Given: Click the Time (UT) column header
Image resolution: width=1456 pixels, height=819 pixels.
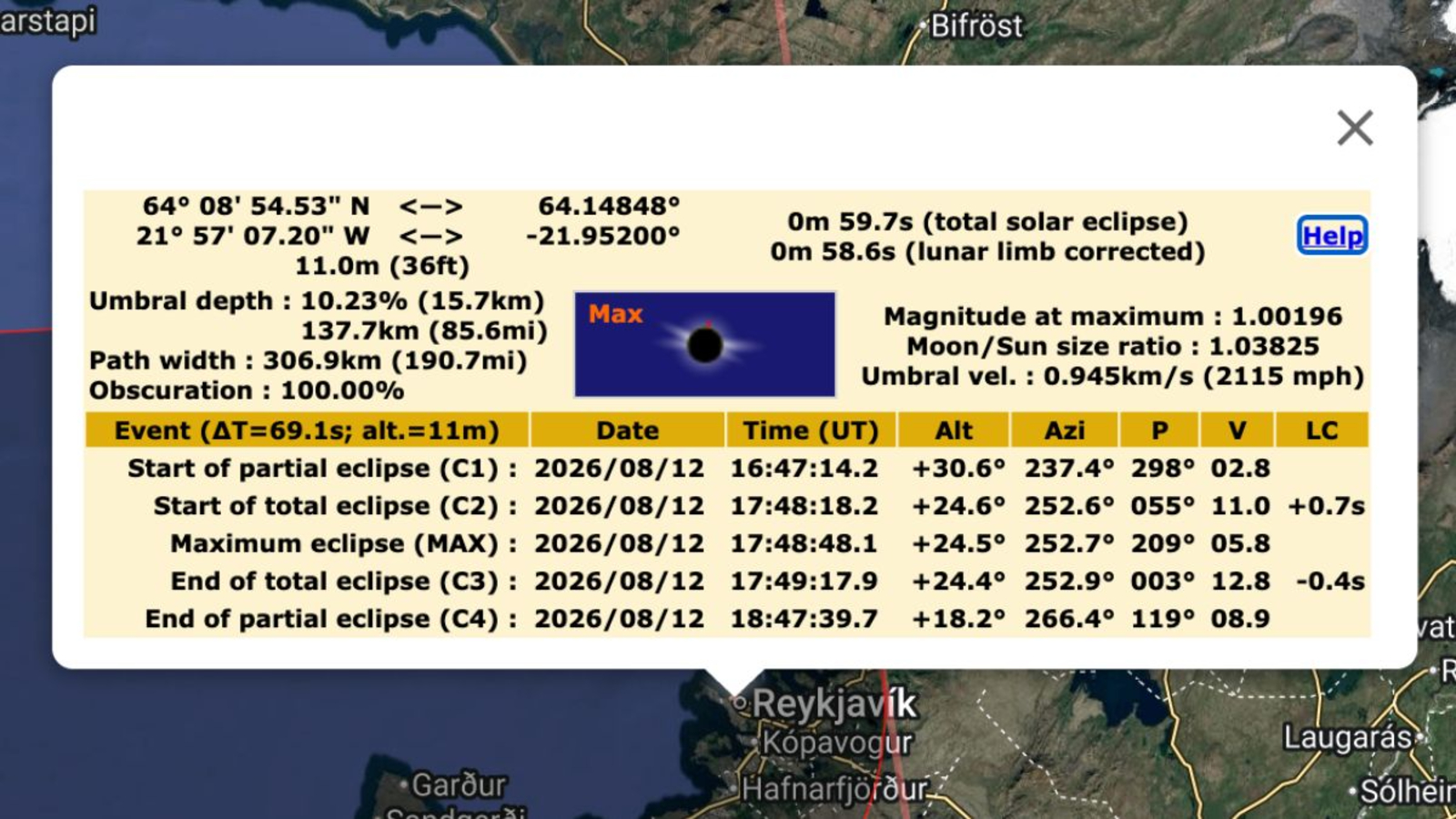Looking at the screenshot, I should [x=810, y=430].
